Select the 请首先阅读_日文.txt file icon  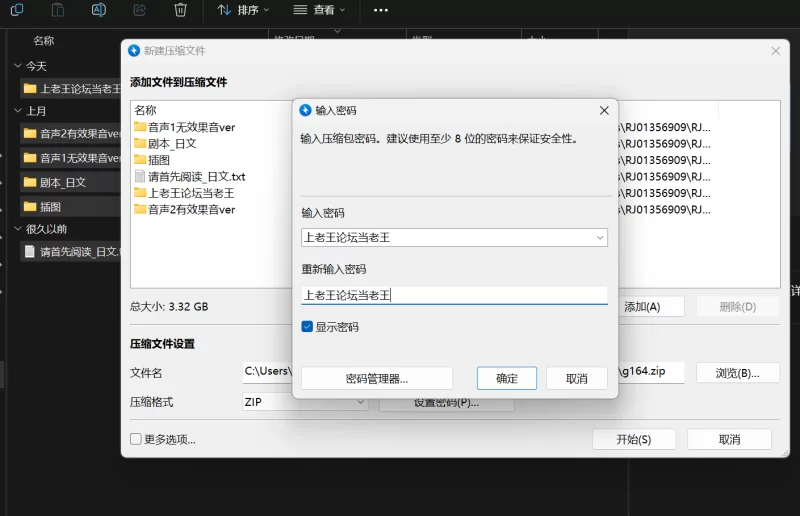pos(140,177)
